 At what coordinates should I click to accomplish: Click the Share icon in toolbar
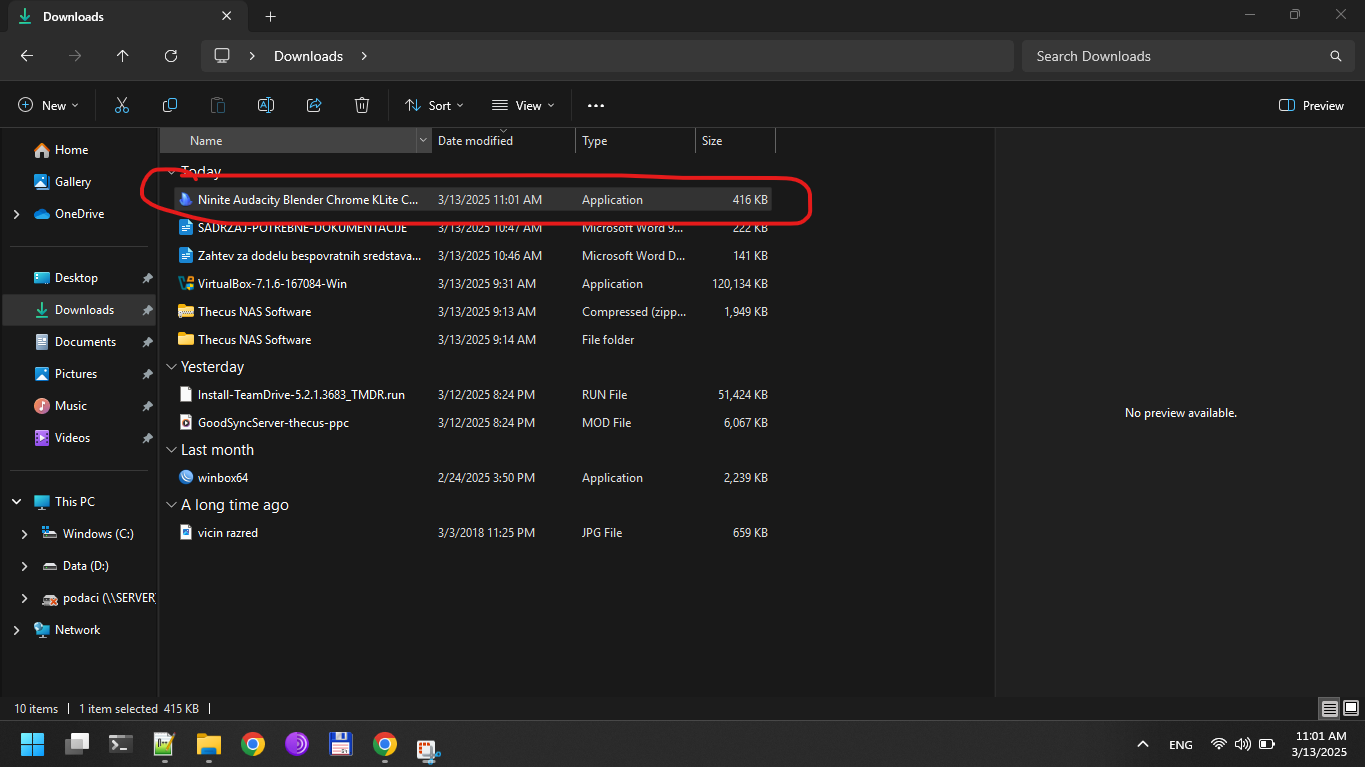(314, 105)
